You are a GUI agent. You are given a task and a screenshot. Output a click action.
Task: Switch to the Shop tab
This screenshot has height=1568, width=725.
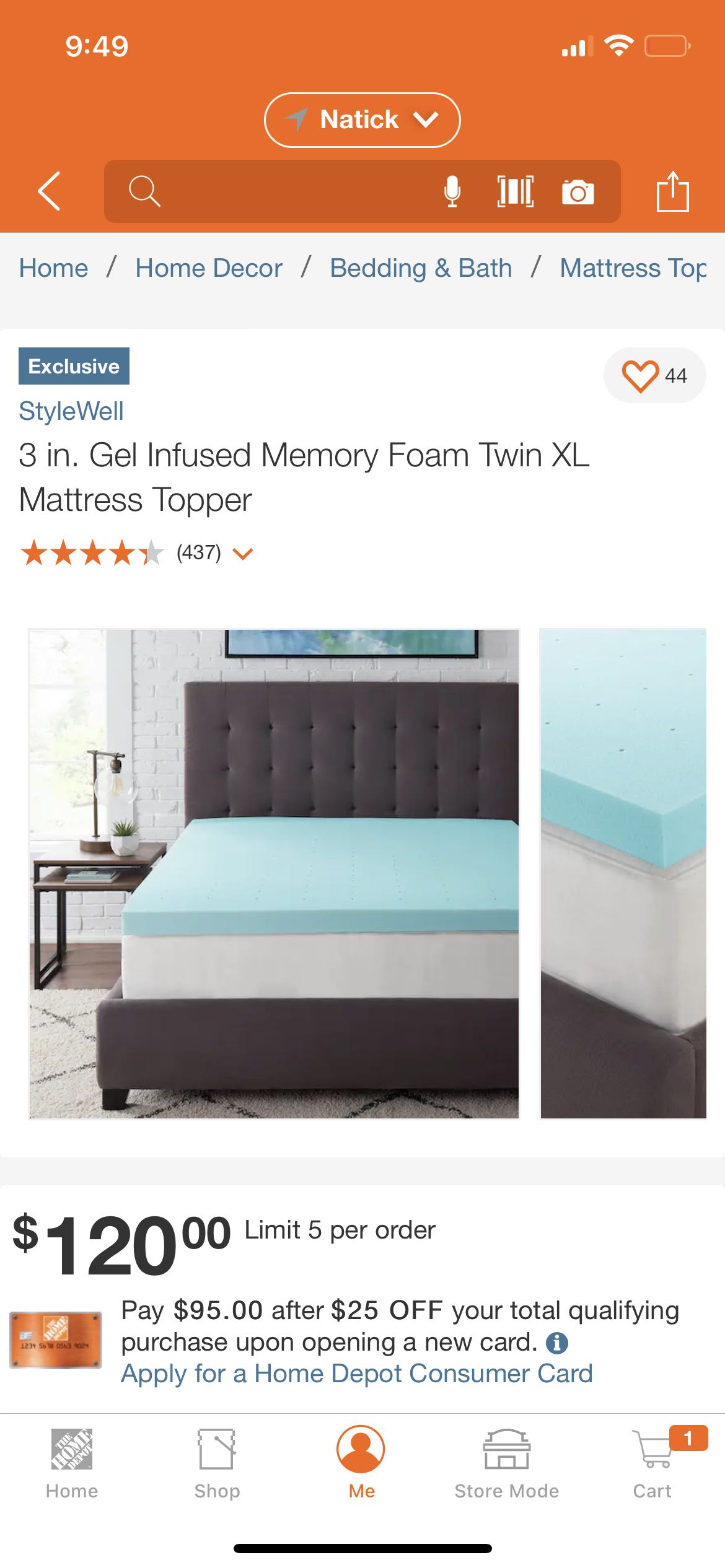click(x=217, y=1463)
